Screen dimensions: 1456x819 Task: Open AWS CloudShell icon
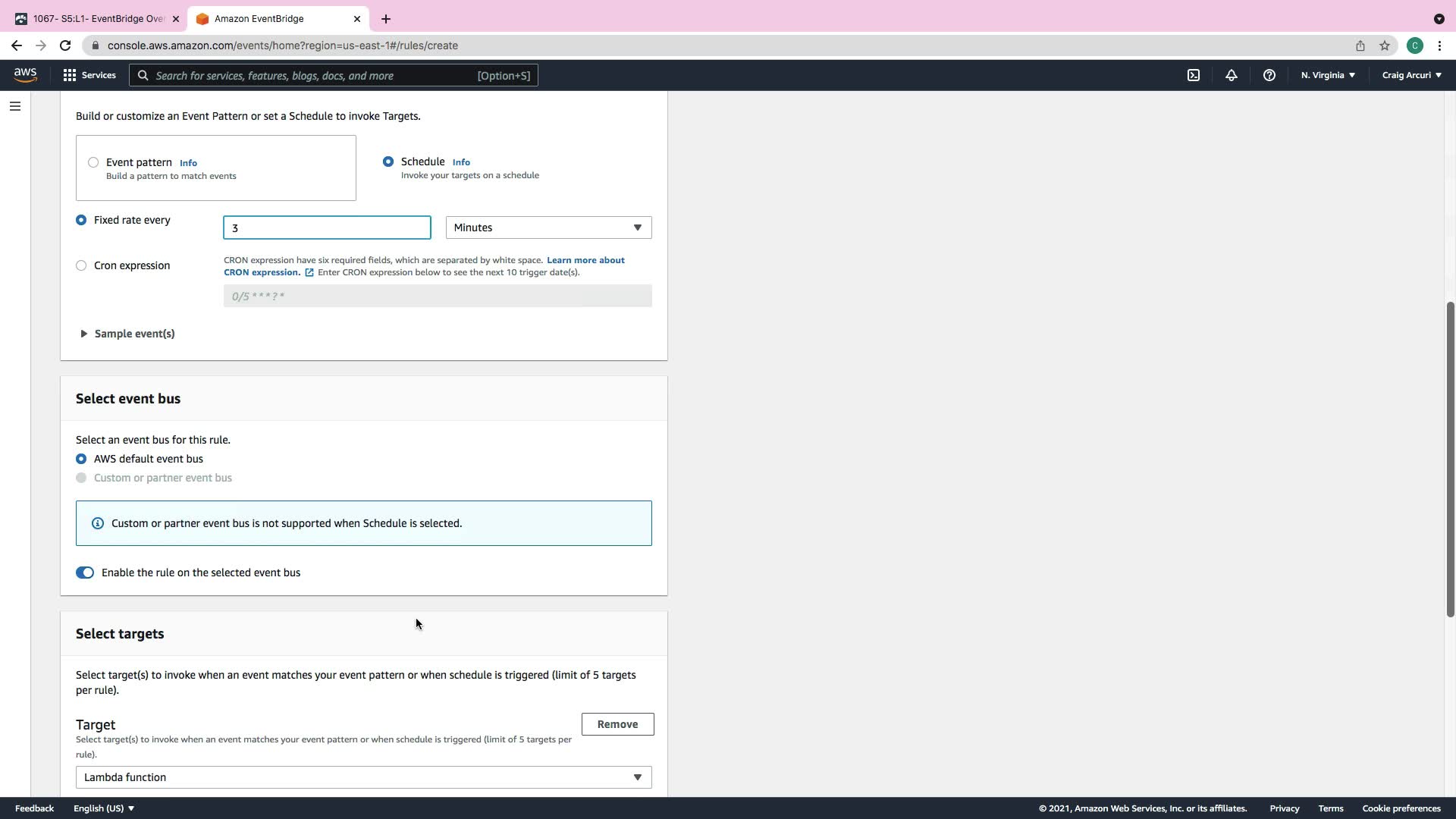pyautogui.click(x=1193, y=75)
